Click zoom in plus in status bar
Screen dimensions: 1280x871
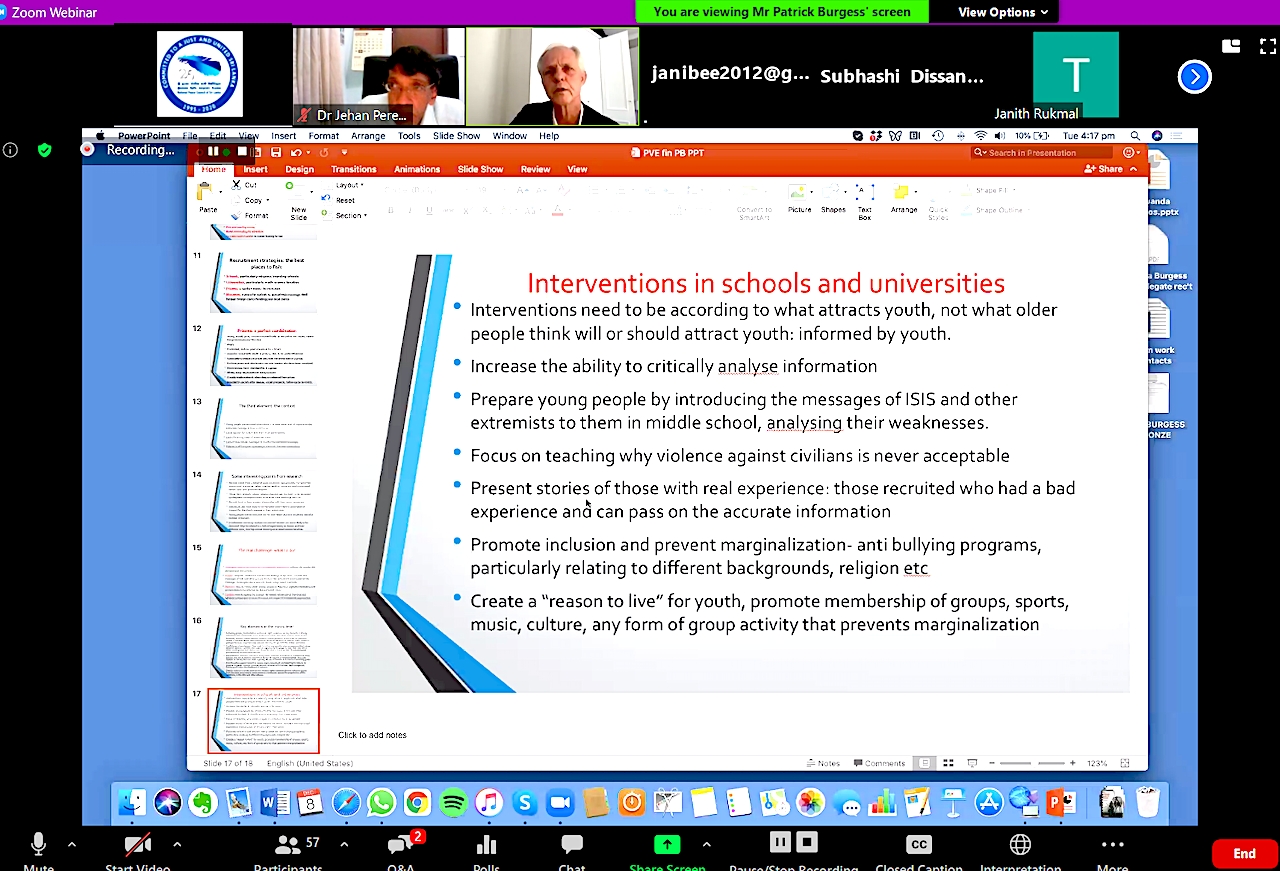click(x=1073, y=763)
